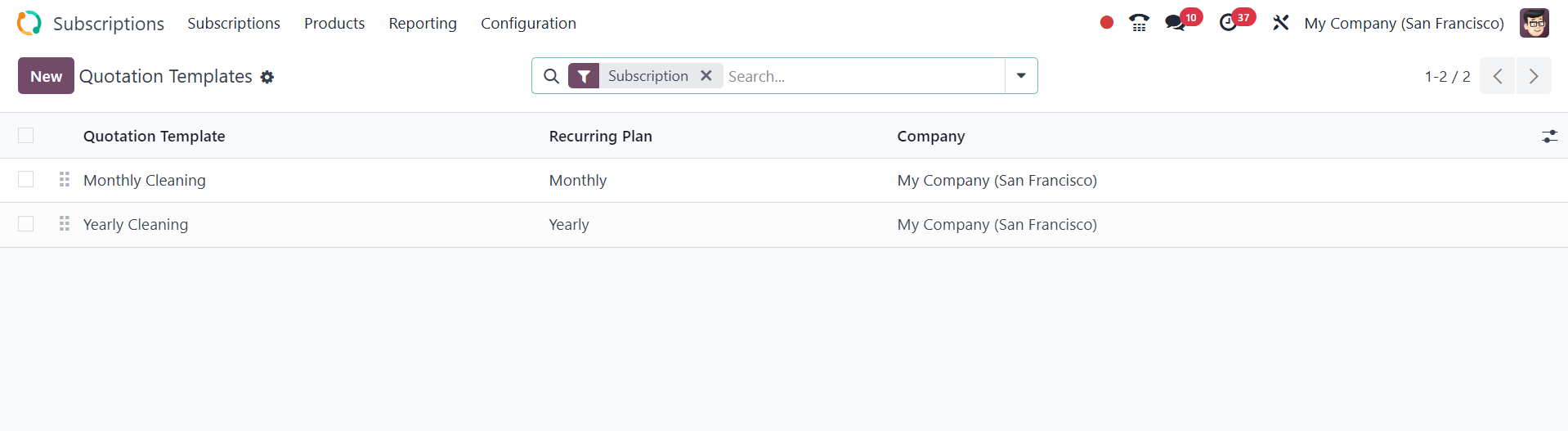Tick the Monthly Cleaning row checkbox

click(26, 180)
